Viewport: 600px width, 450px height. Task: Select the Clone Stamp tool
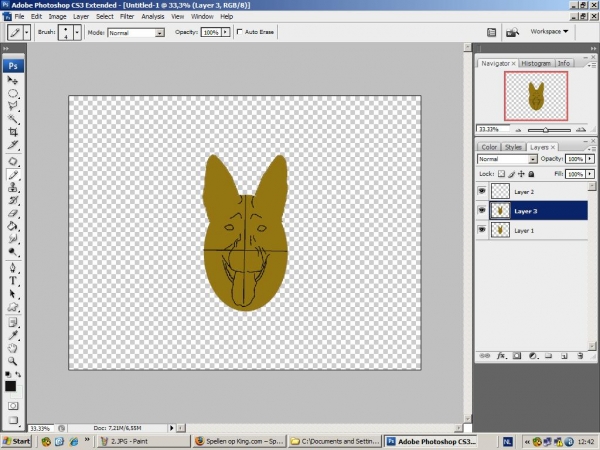coord(13,187)
